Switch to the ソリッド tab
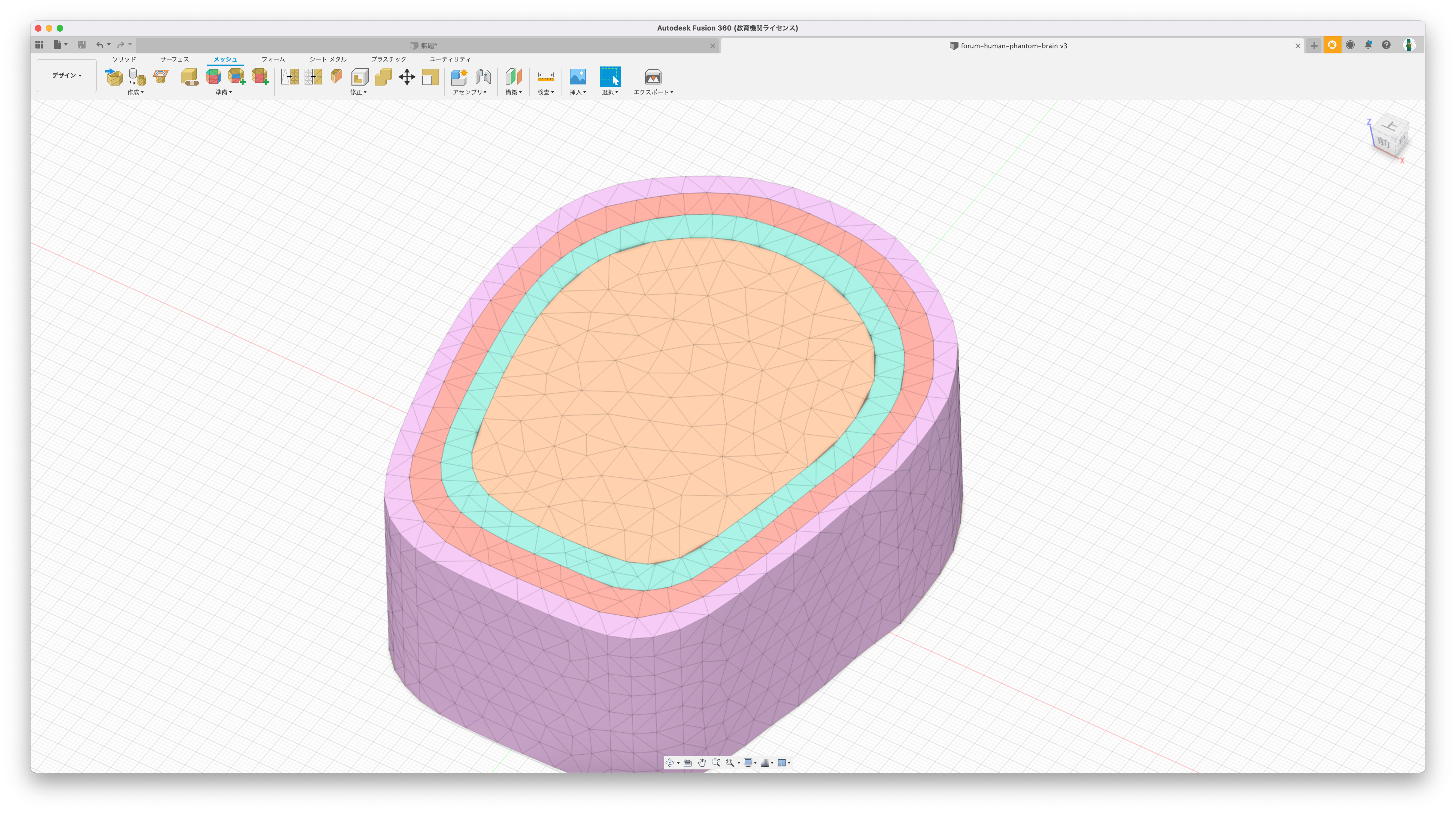 click(124, 59)
